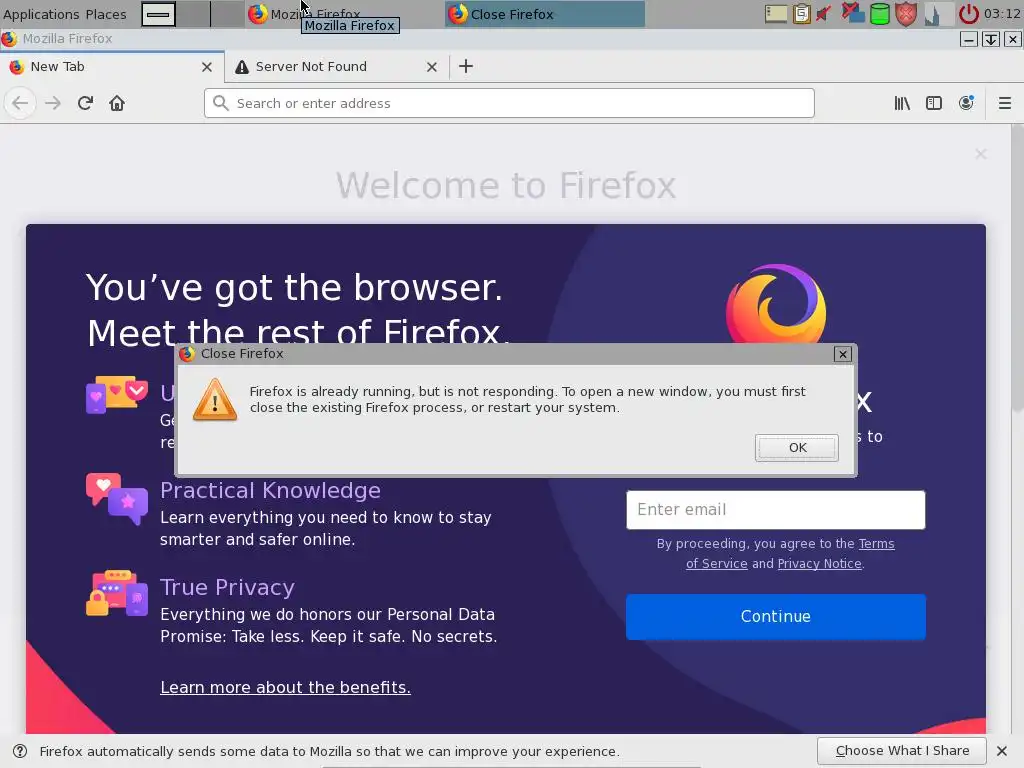This screenshot has height=768, width=1024.
Task: Reload the current page
Action: pos(85,103)
